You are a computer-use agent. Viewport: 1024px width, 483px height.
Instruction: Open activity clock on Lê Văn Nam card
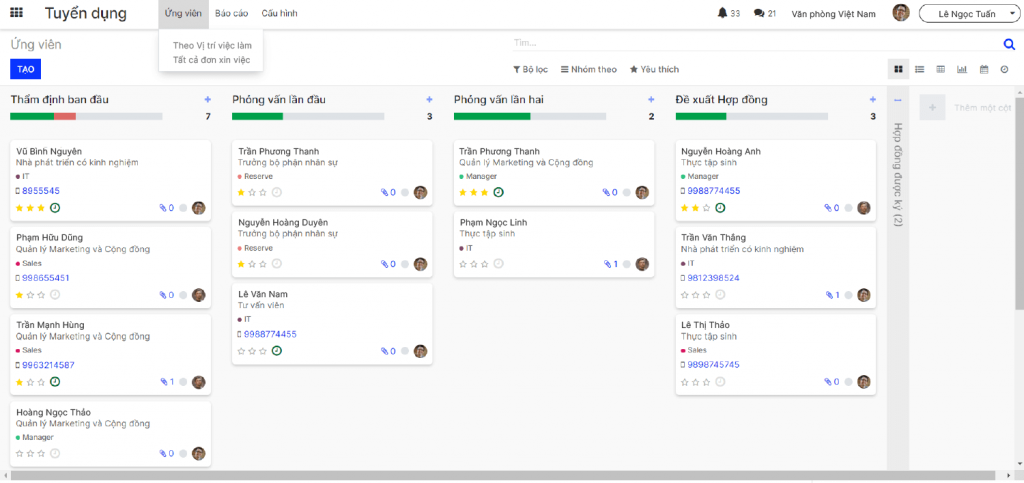pos(277,351)
